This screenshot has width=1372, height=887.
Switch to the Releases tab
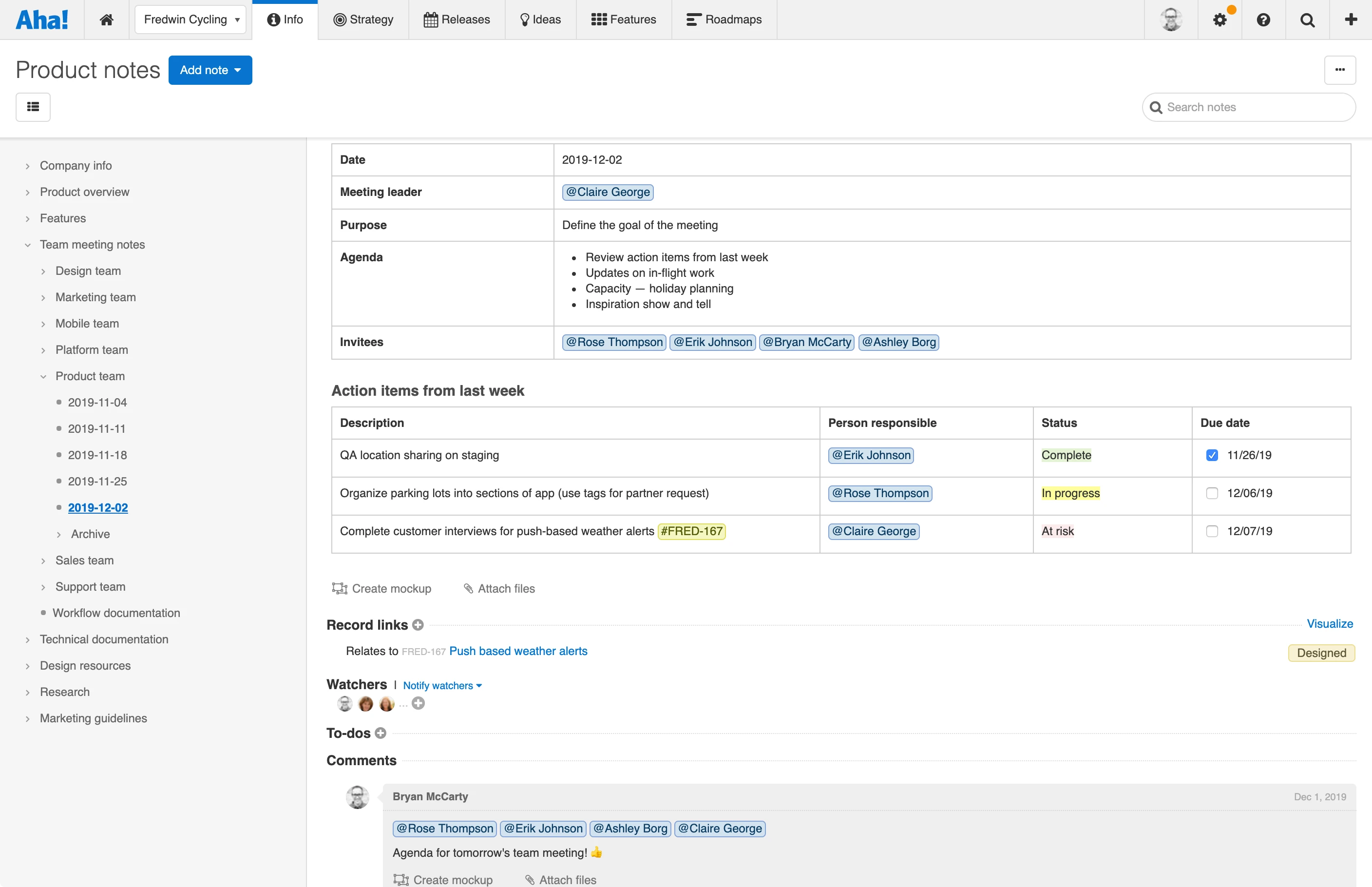457,19
